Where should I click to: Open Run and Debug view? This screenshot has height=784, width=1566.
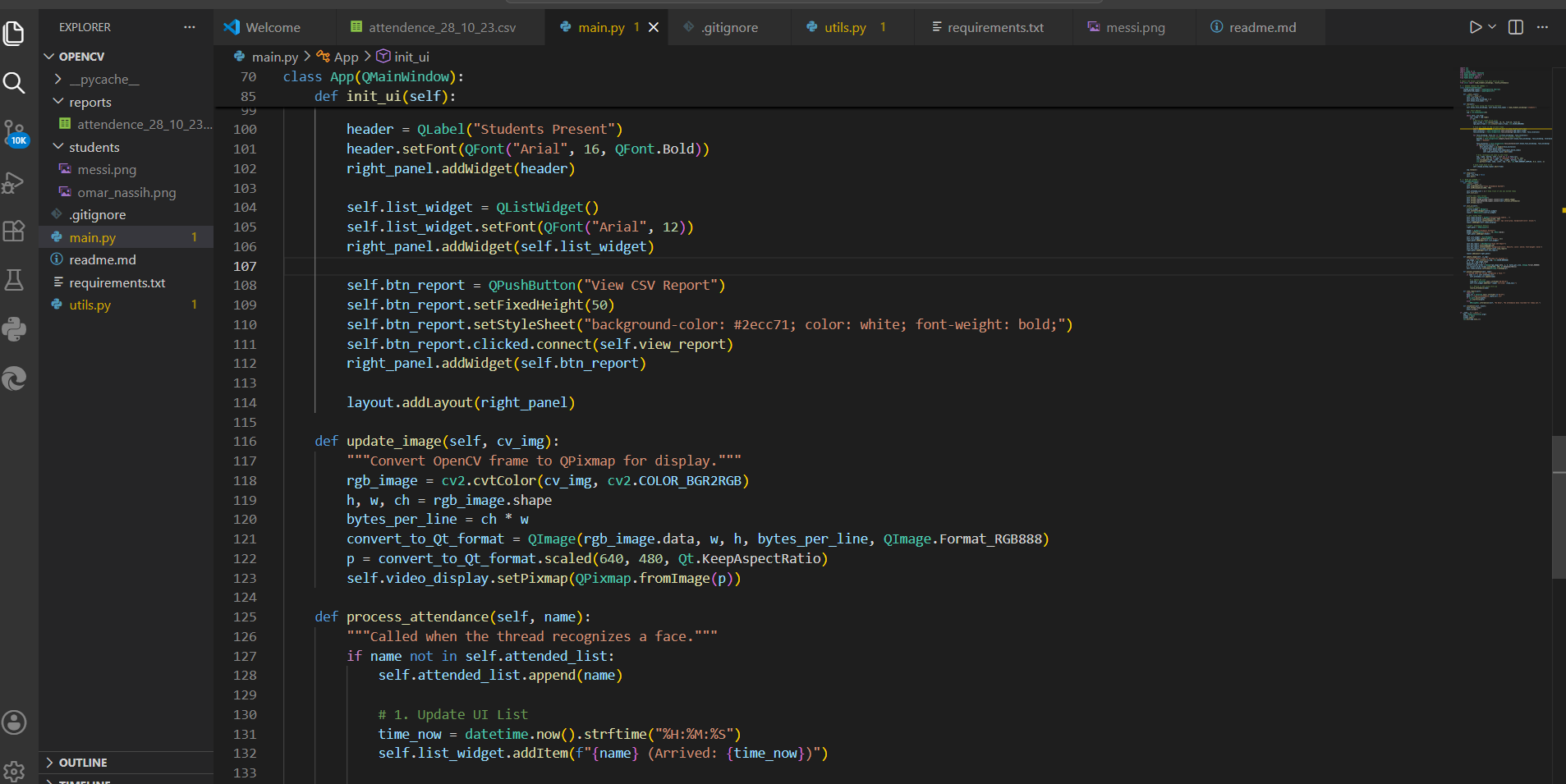click(14, 182)
